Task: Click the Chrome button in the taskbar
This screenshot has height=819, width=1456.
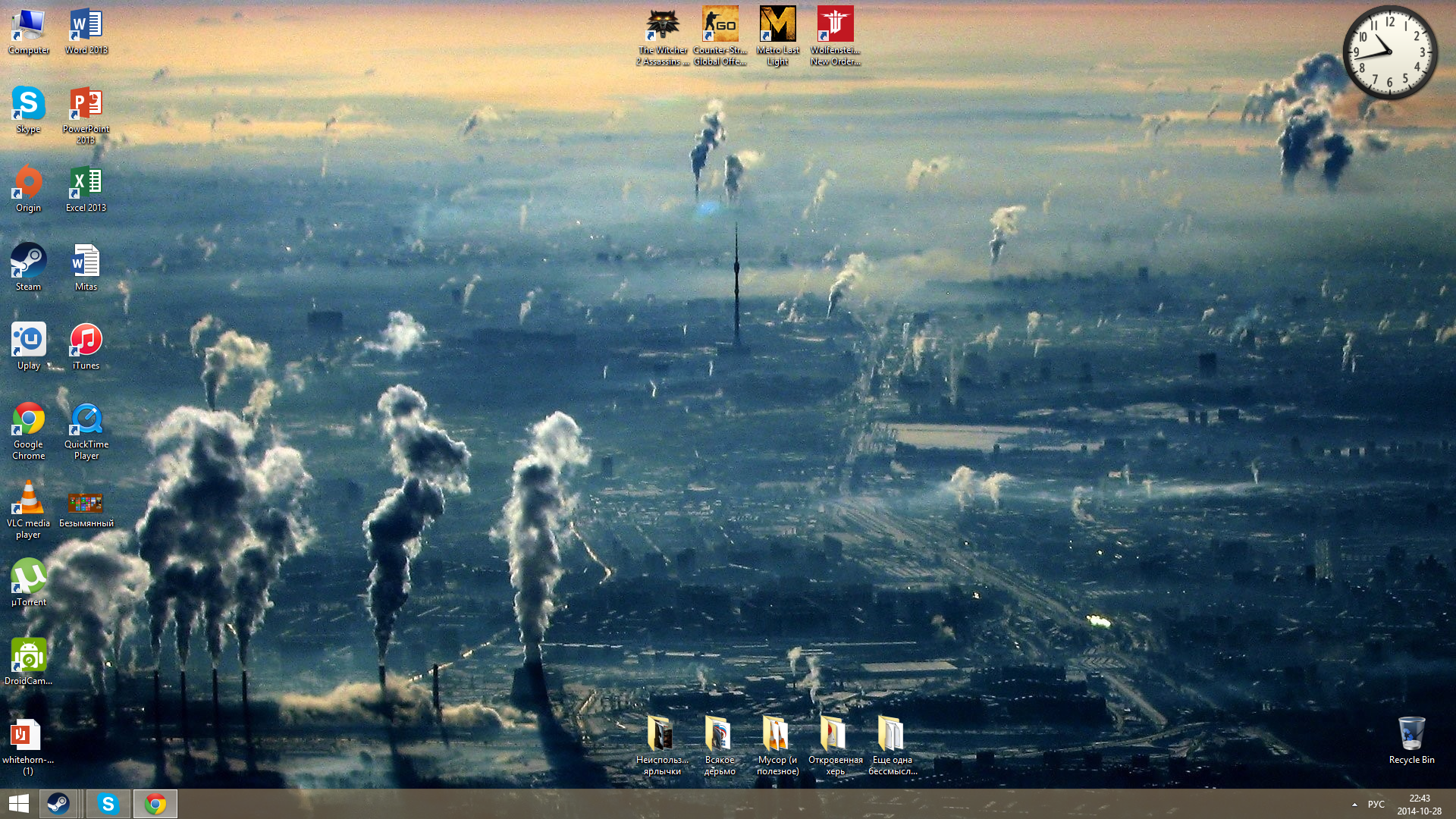Action: 155,804
